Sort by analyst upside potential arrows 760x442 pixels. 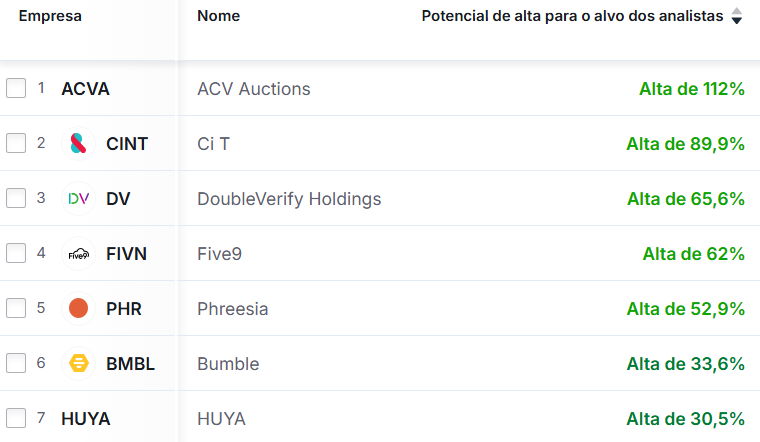[737, 16]
